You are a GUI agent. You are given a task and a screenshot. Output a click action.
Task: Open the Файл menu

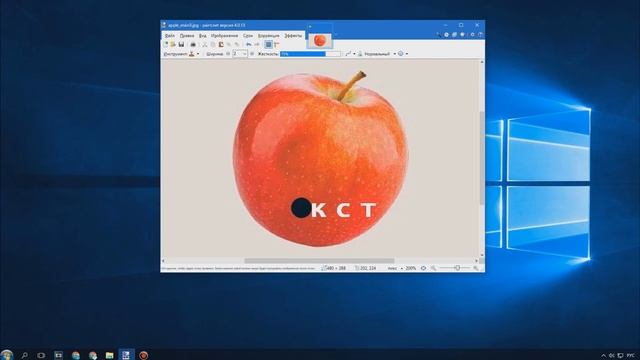coord(170,36)
